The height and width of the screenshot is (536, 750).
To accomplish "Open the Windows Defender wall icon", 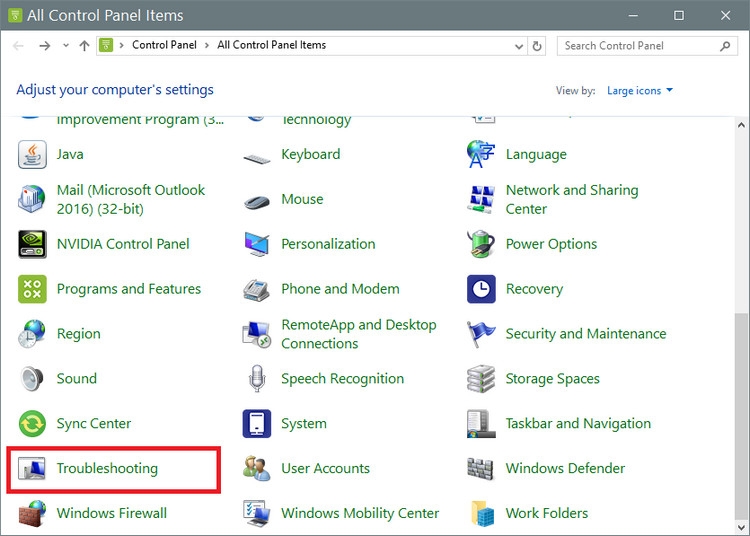I will click(481, 469).
